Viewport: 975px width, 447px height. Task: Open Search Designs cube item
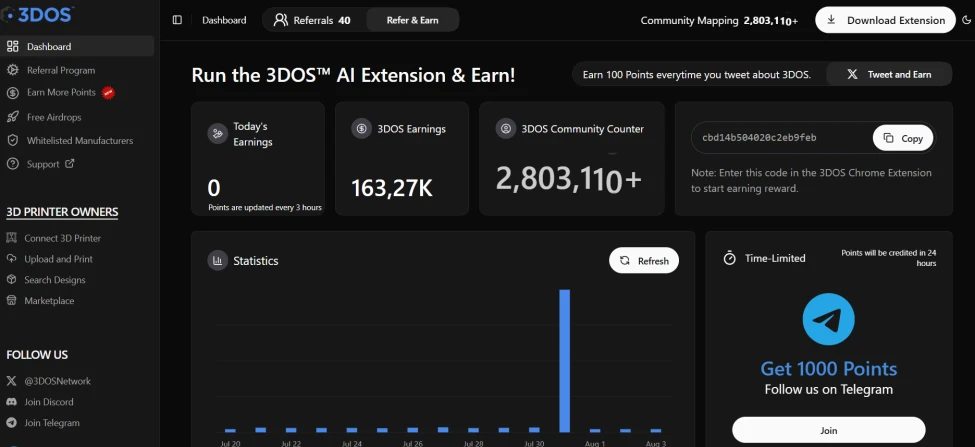[46, 280]
